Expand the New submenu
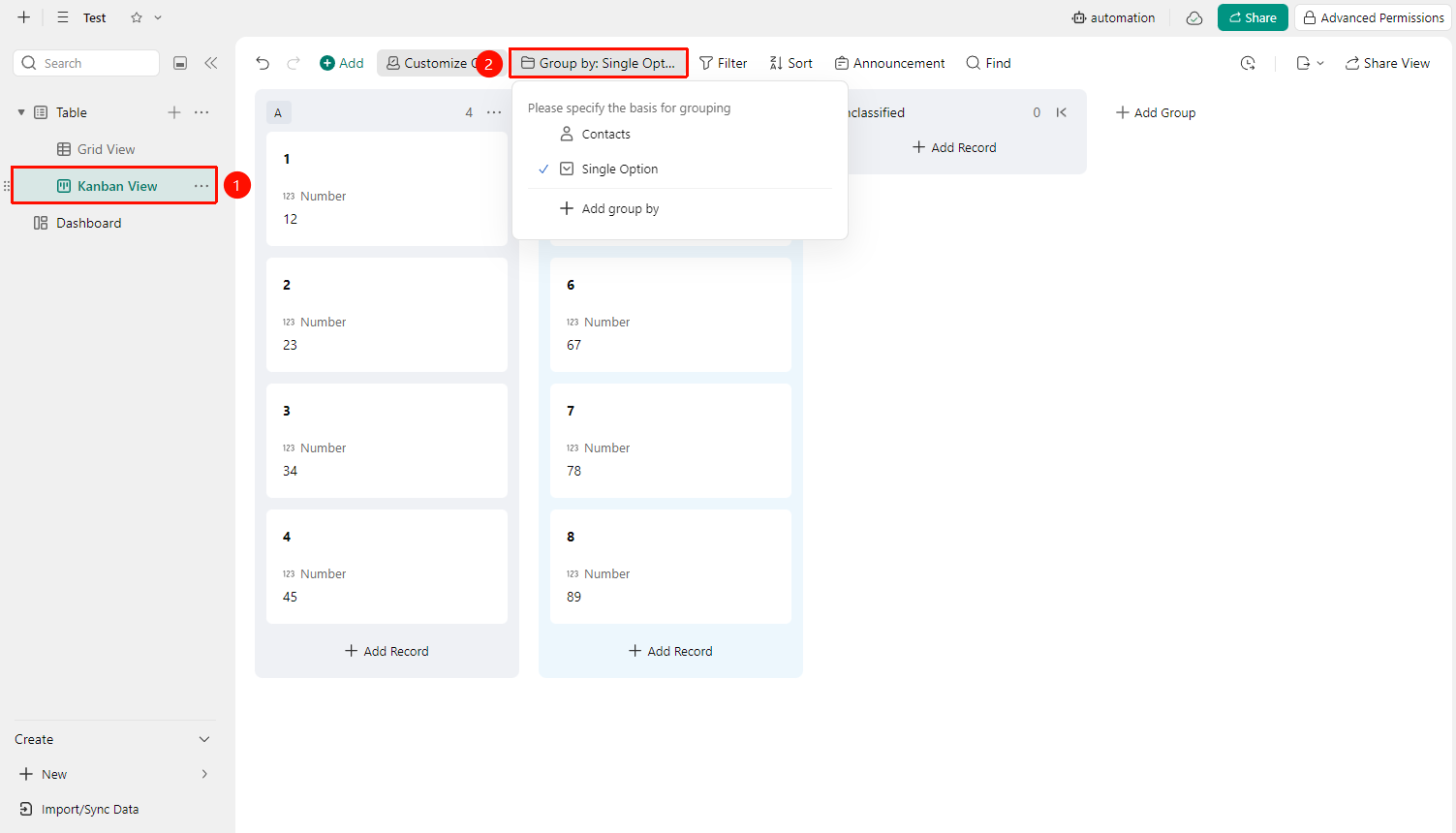1456x833 pixels. coord(204,774)
